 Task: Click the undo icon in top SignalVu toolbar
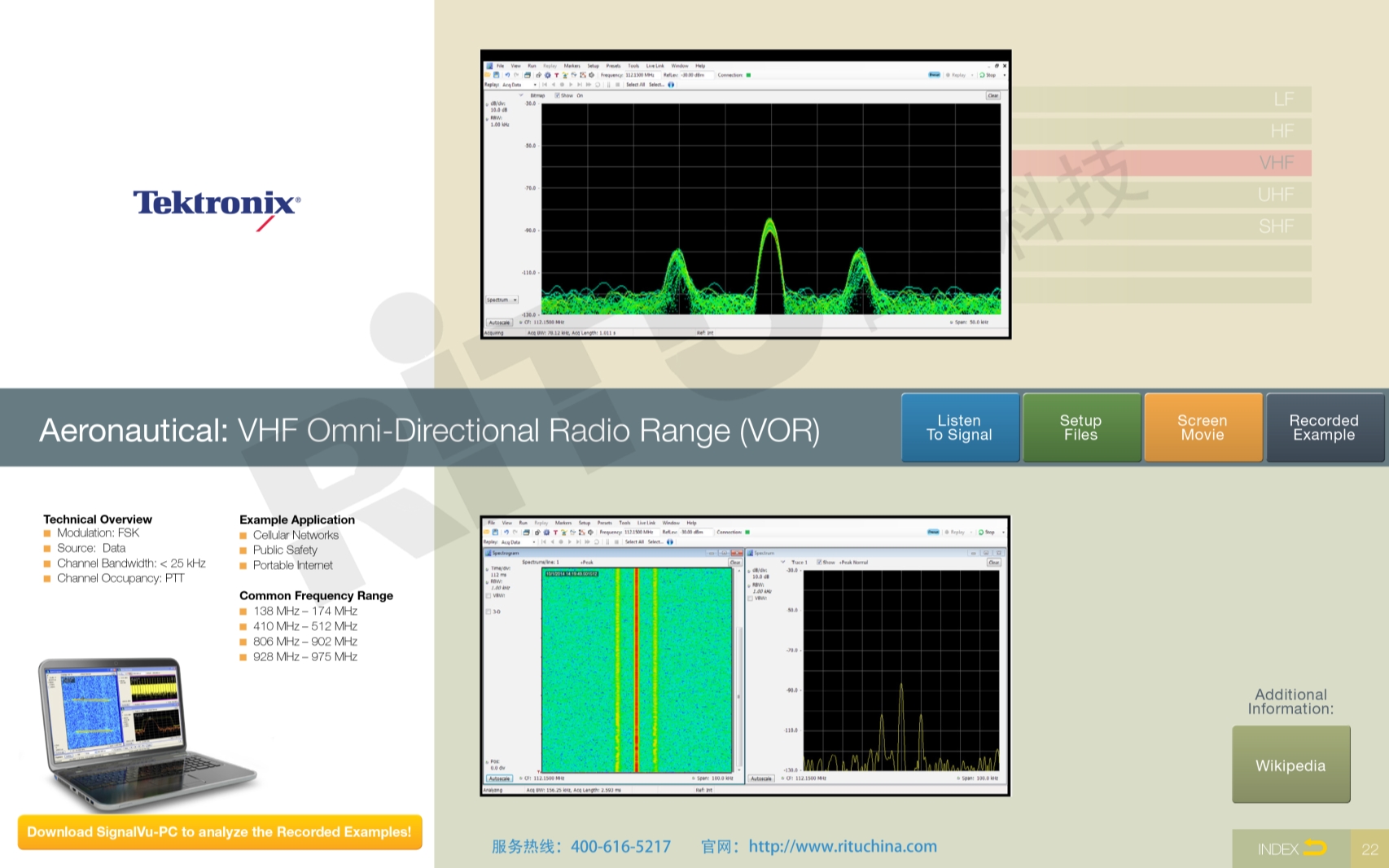507,75
